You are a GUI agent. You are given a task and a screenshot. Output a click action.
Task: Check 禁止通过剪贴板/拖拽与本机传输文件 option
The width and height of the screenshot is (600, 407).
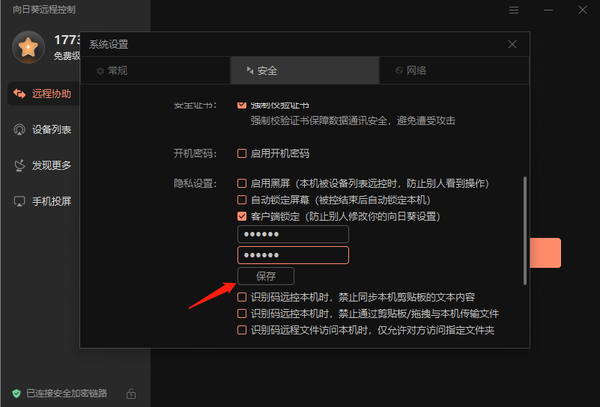tap(242, 314)
